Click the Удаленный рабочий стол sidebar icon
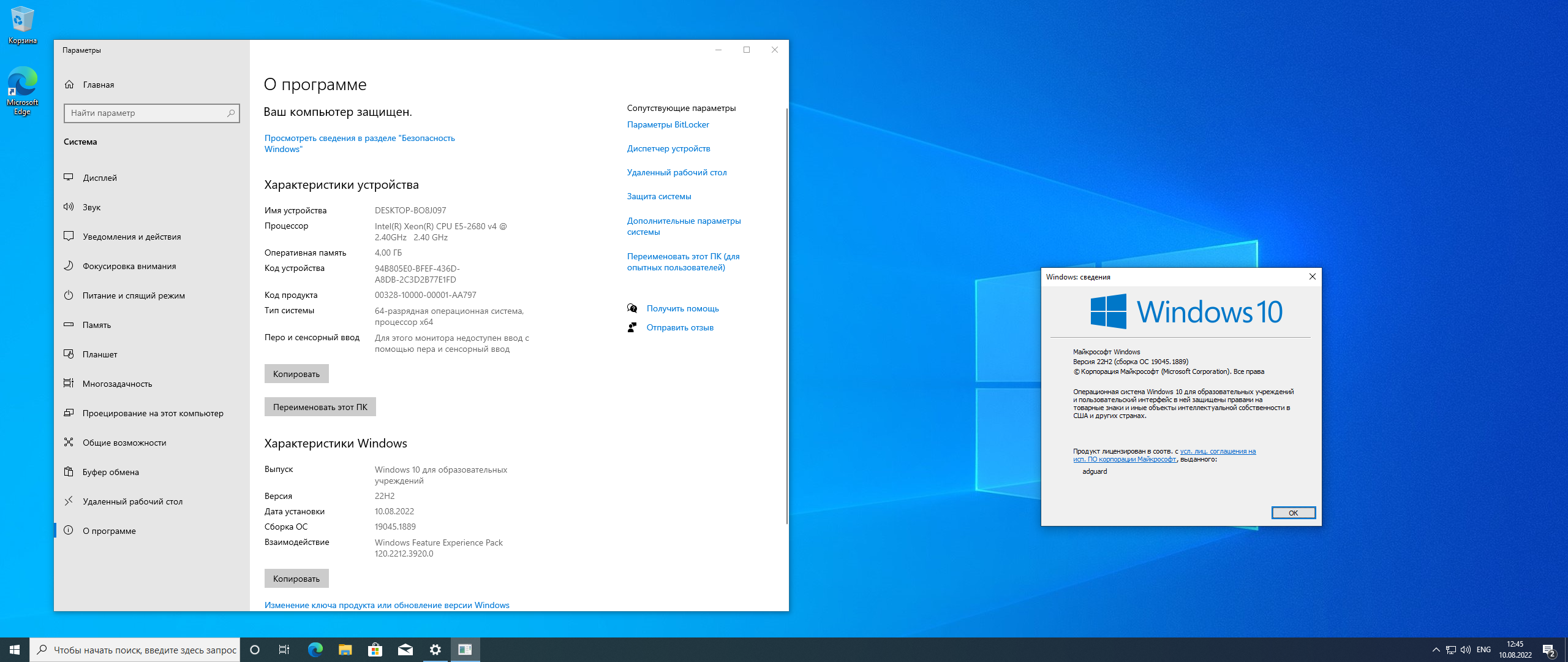Image resolution: width=1568 pixels, height=662 pixels. coord(69,501)
